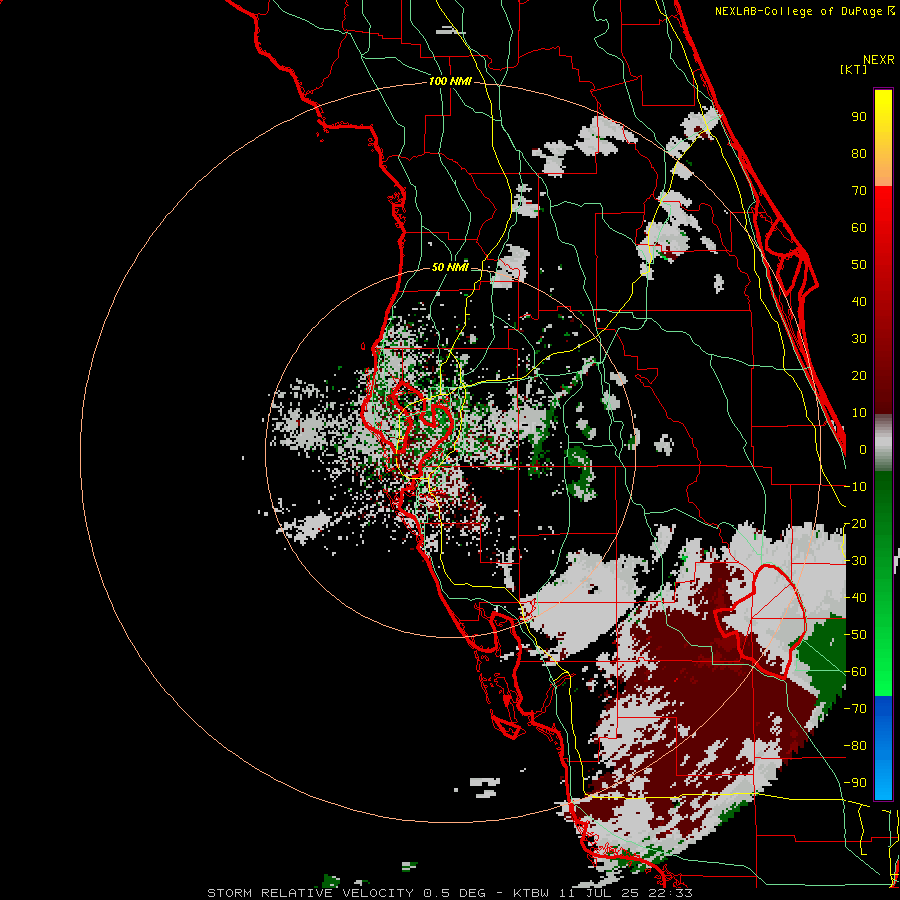Click the -60 value on velocity scale
900x900 pixels.
(855, 672)
